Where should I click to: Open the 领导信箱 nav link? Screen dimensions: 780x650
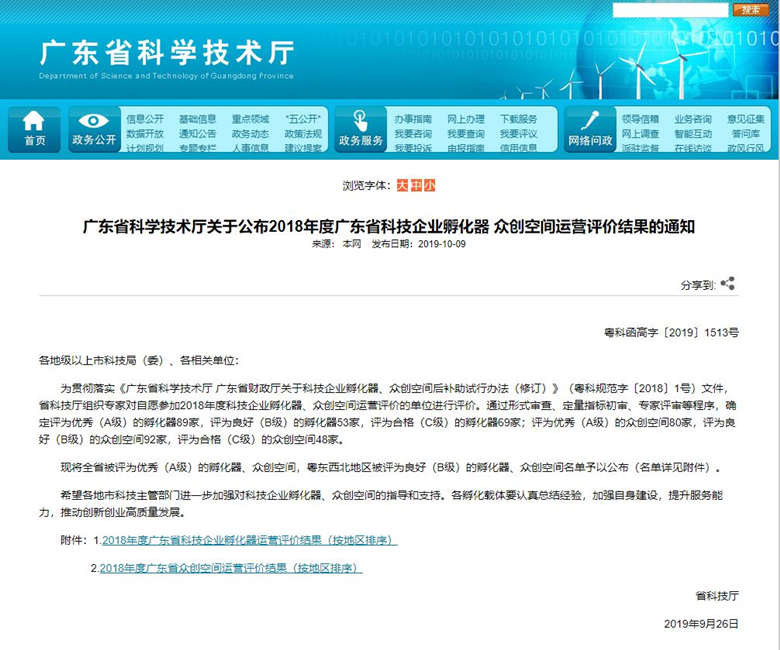[x=641, y=119]
